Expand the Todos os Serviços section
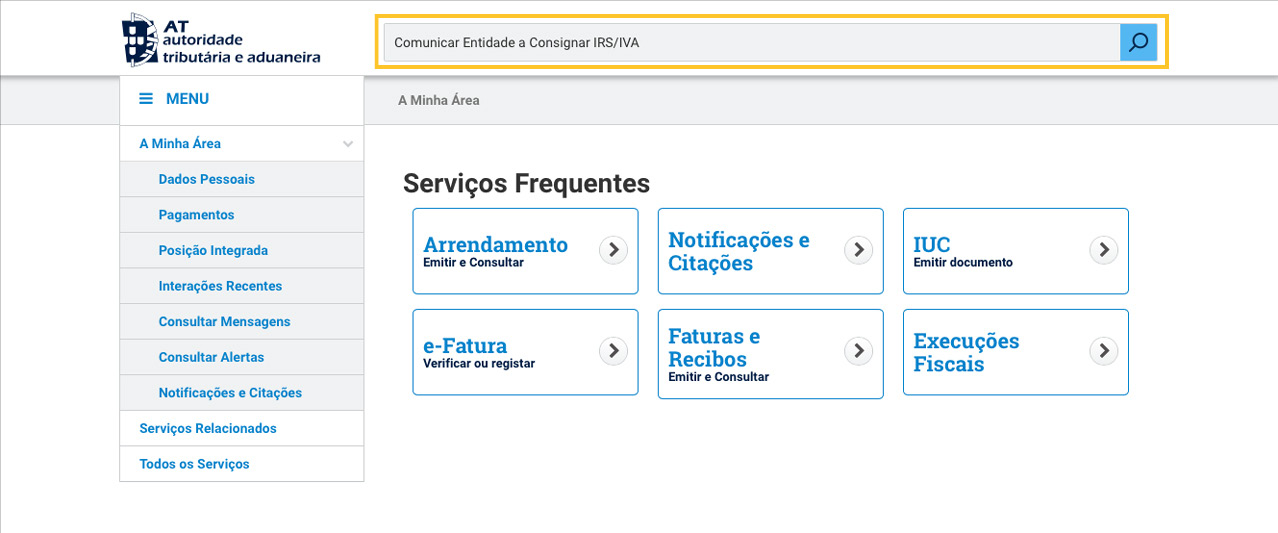 [195, 464]
